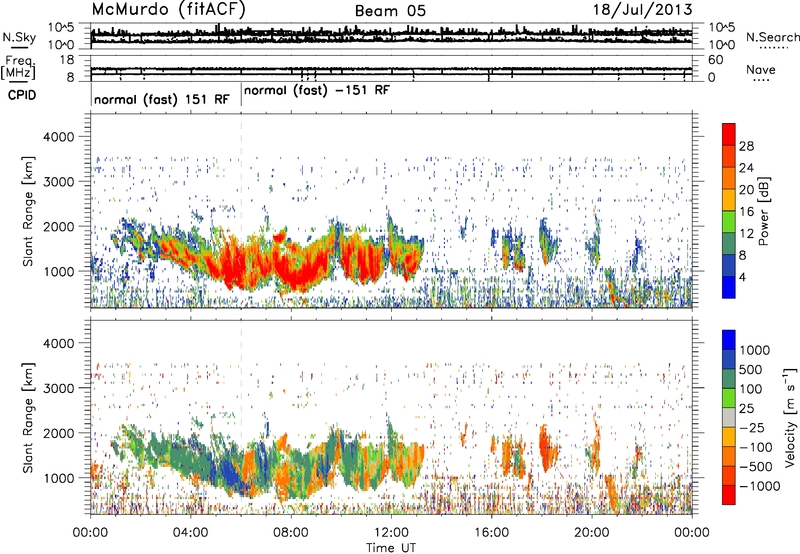Click 'Slant Range [km]' label of velocity panel
This screenshot has width=800, height=554.
click(28, 418)
